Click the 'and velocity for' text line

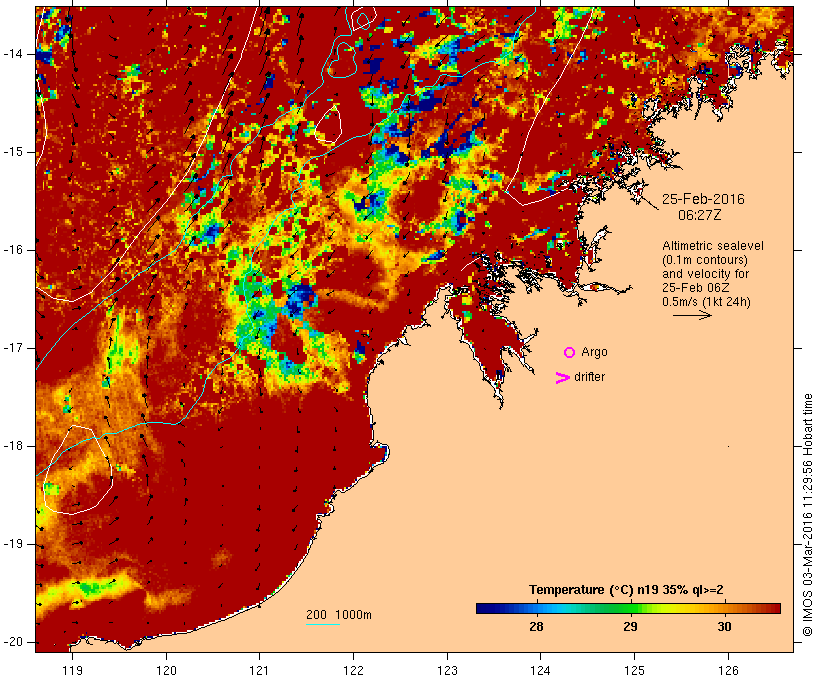click(x=705, y=274)
